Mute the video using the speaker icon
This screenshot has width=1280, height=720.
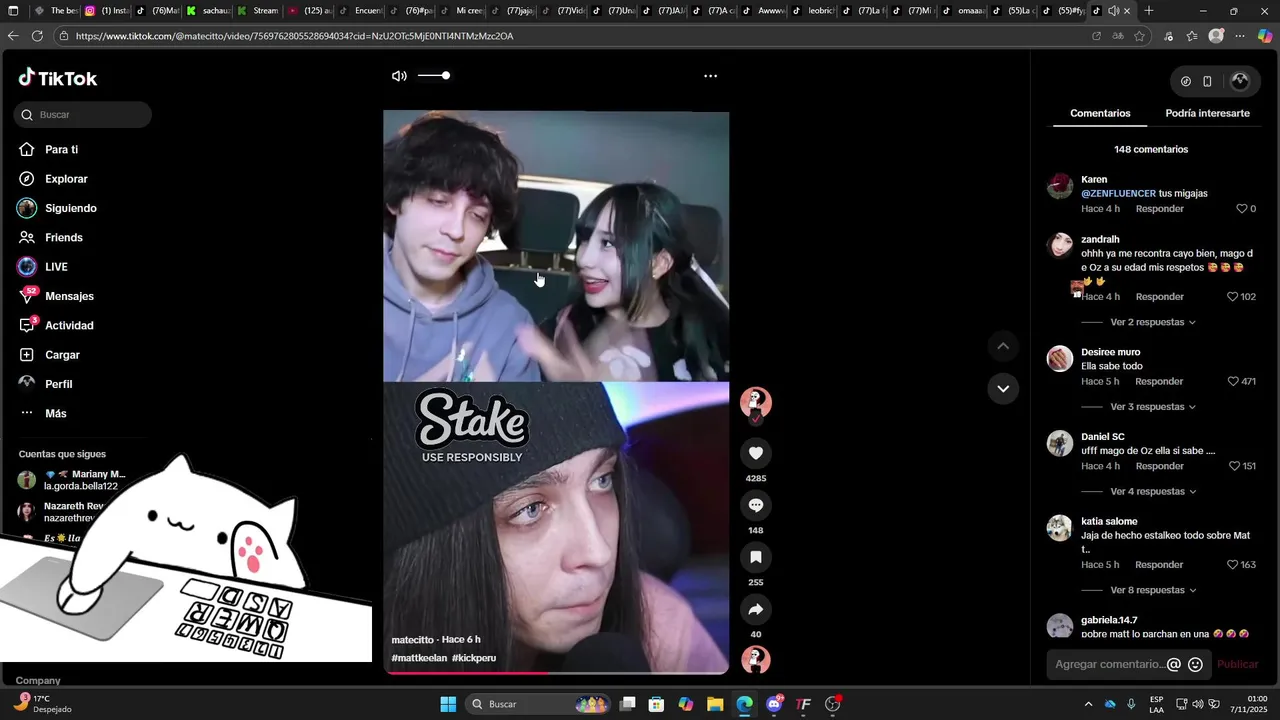(x=399, y=76)
